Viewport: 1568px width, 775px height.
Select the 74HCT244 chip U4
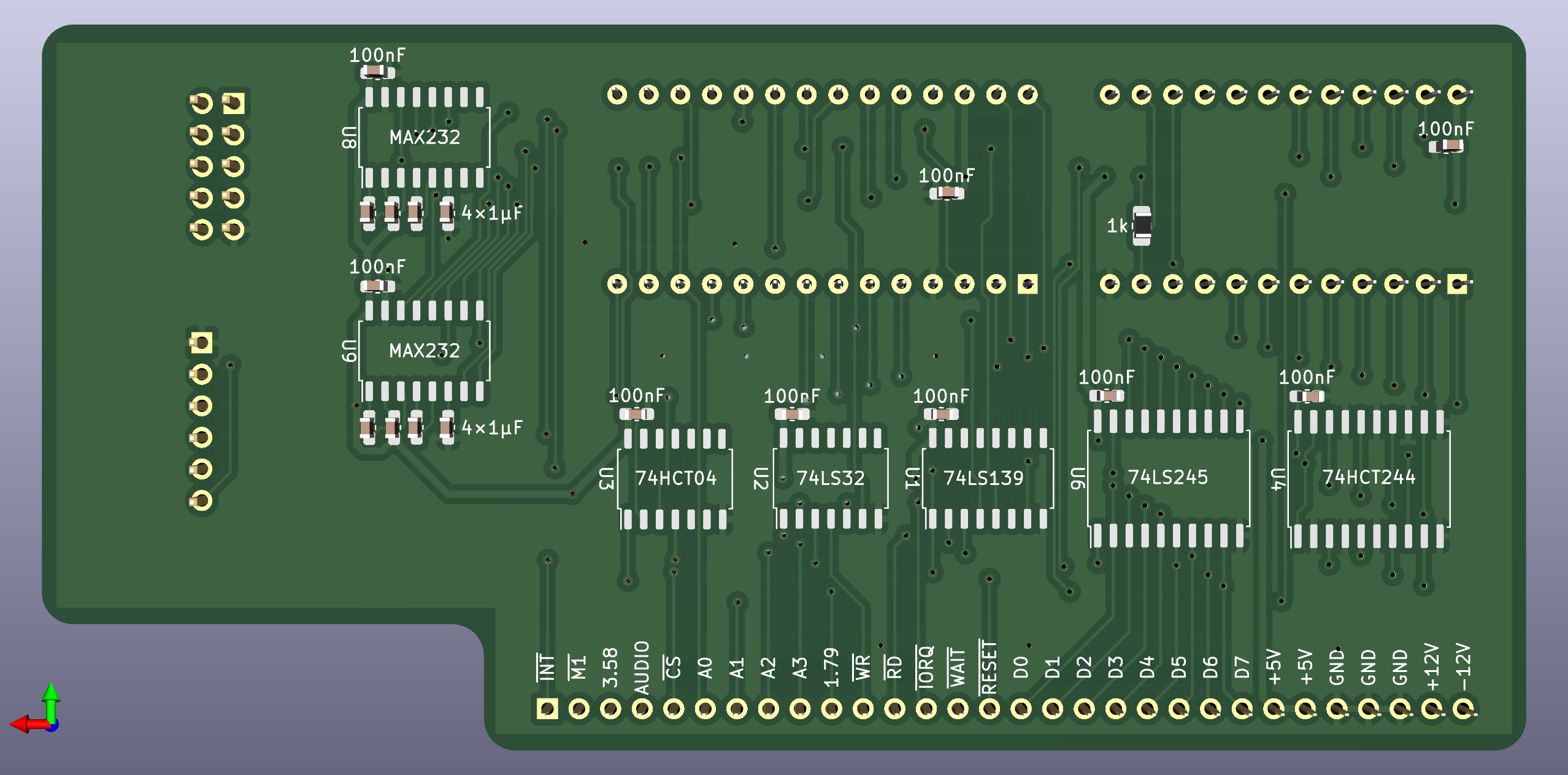(x=1368, y=477)
